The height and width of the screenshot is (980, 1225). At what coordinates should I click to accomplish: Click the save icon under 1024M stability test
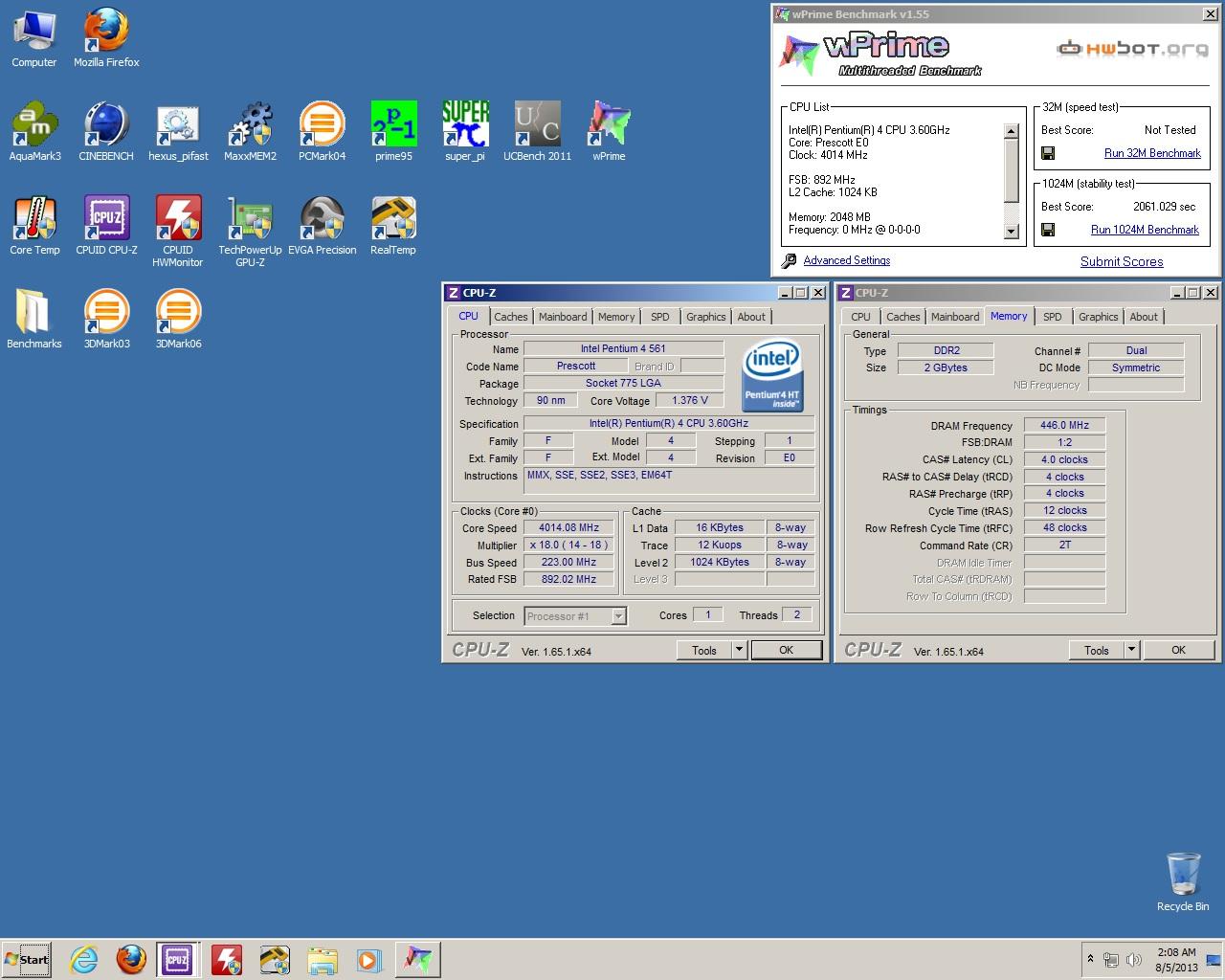tap(1048, 230)
